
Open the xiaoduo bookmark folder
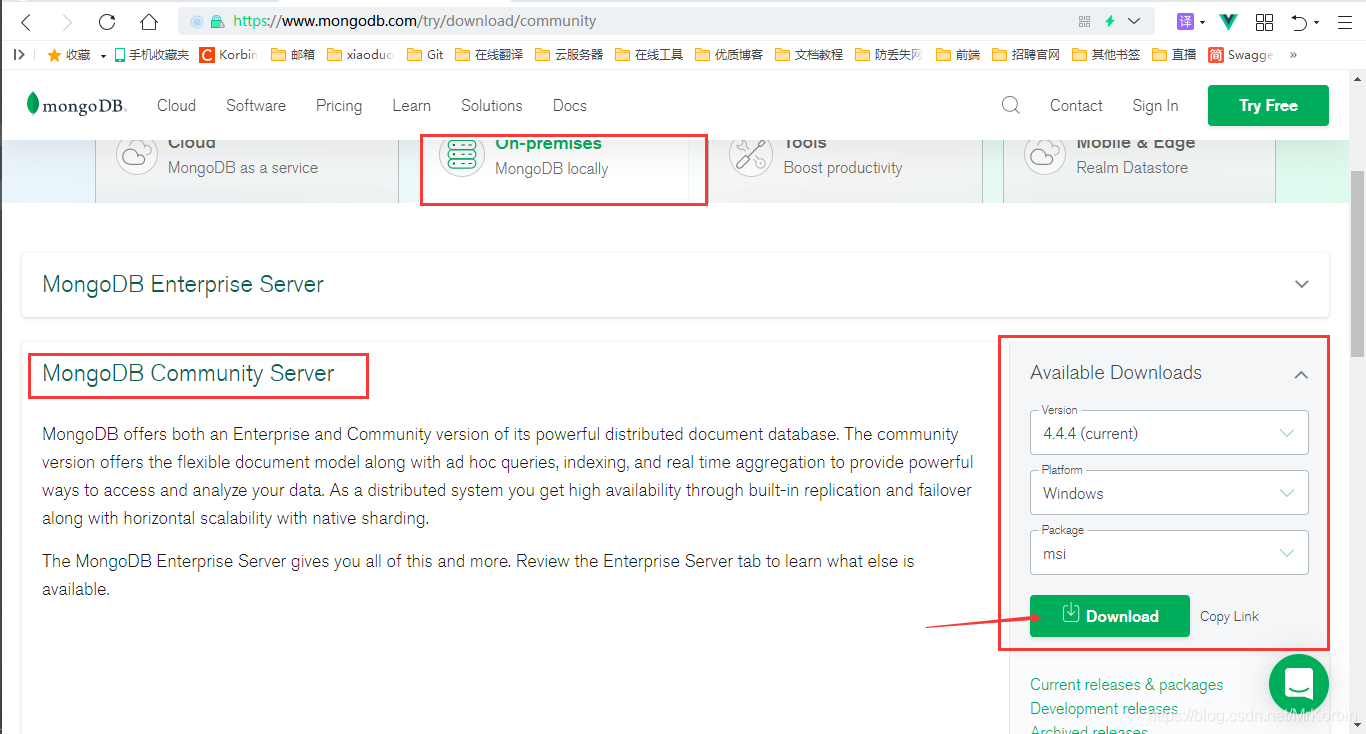[360, 55]
